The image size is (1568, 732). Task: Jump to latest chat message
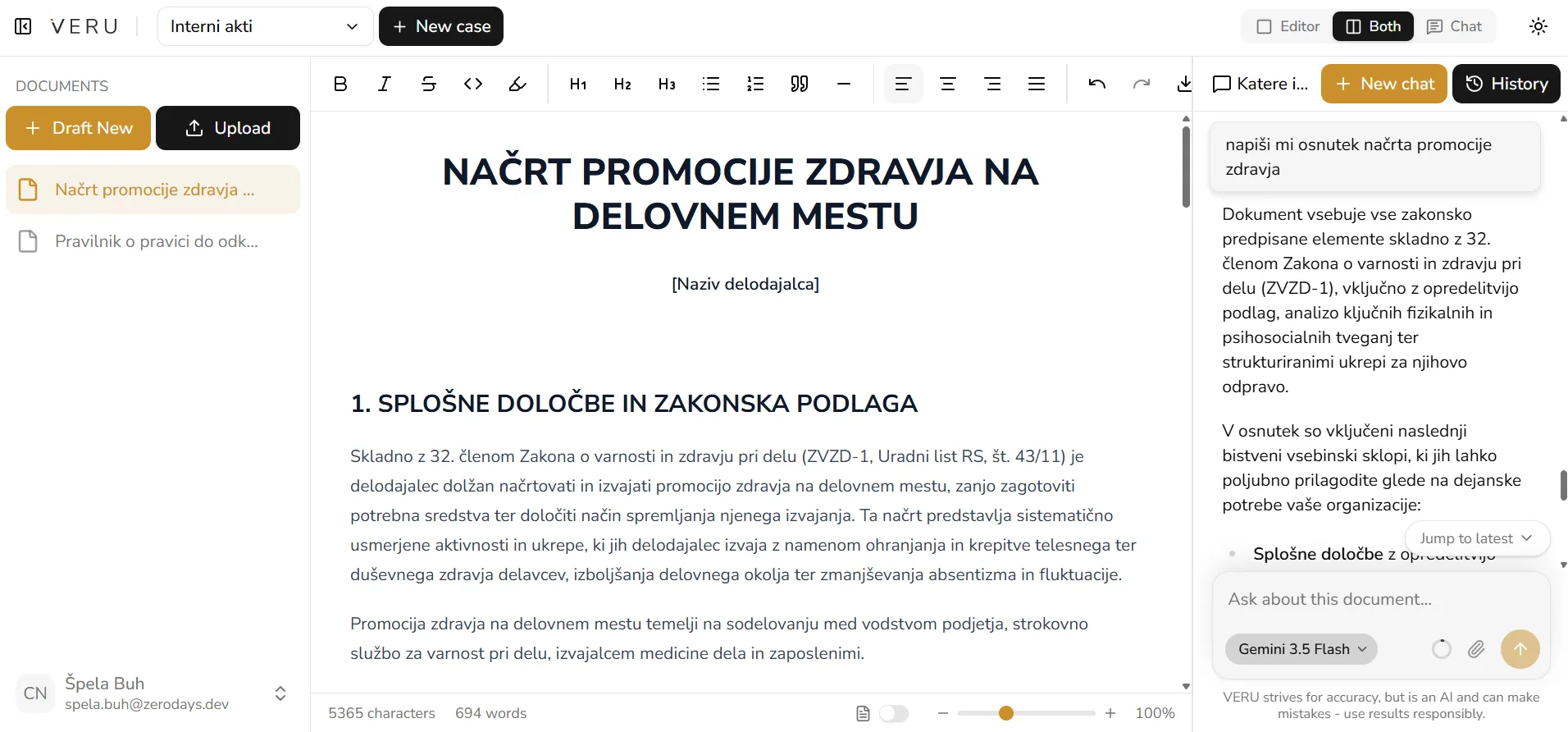click(1477, 538)
